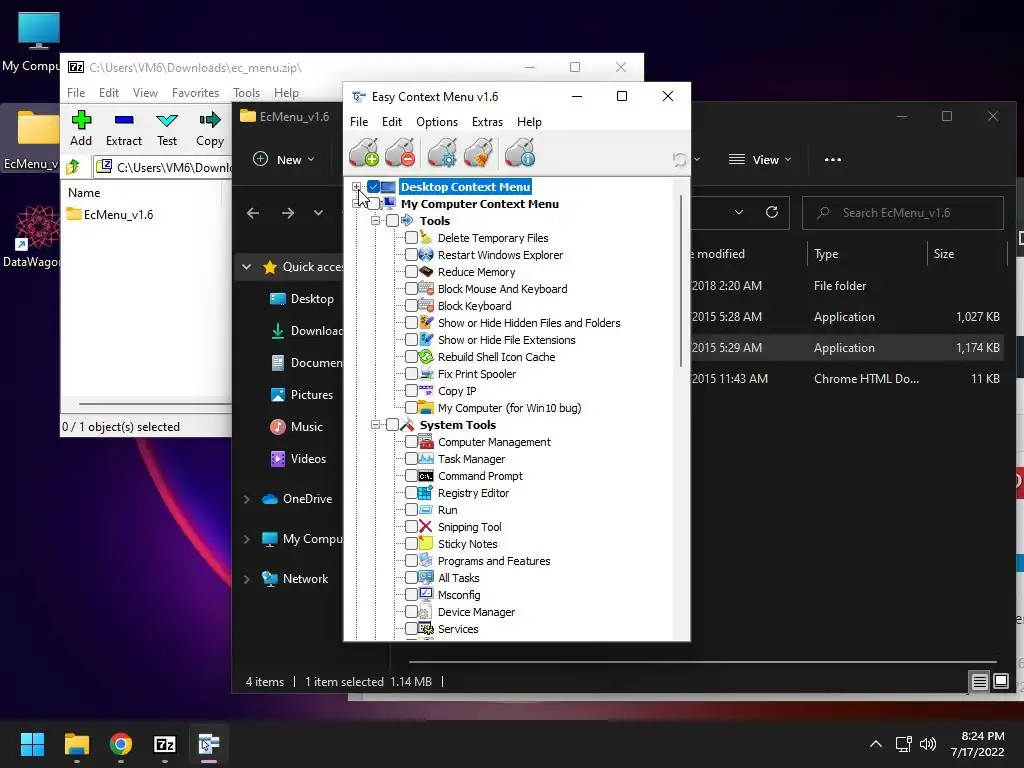Open the Extras menu in Easy Context Menu

coord(487,122)
